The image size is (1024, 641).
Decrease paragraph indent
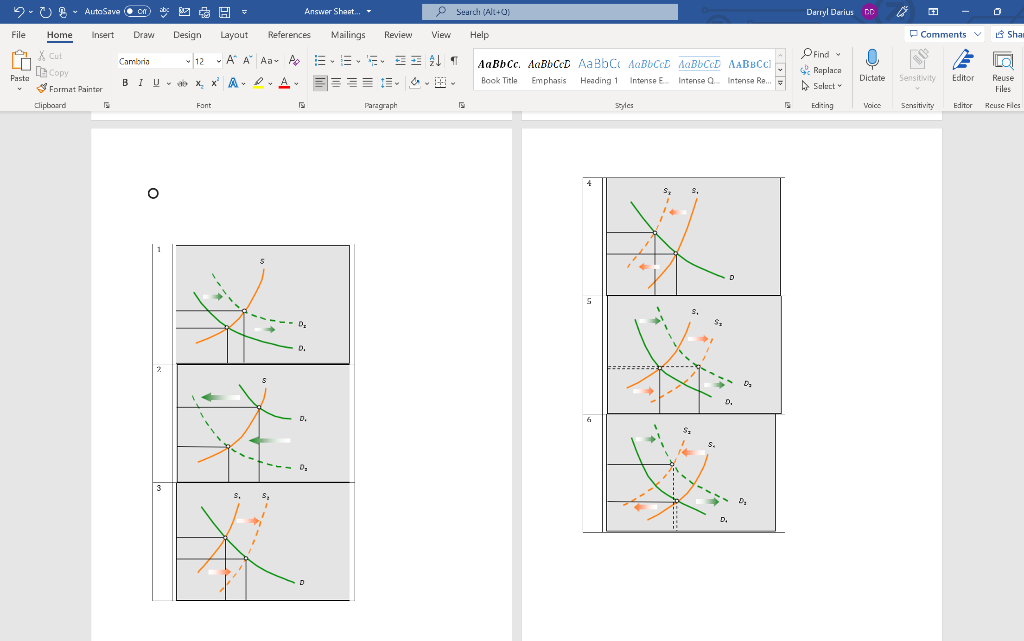coord(400,61)
